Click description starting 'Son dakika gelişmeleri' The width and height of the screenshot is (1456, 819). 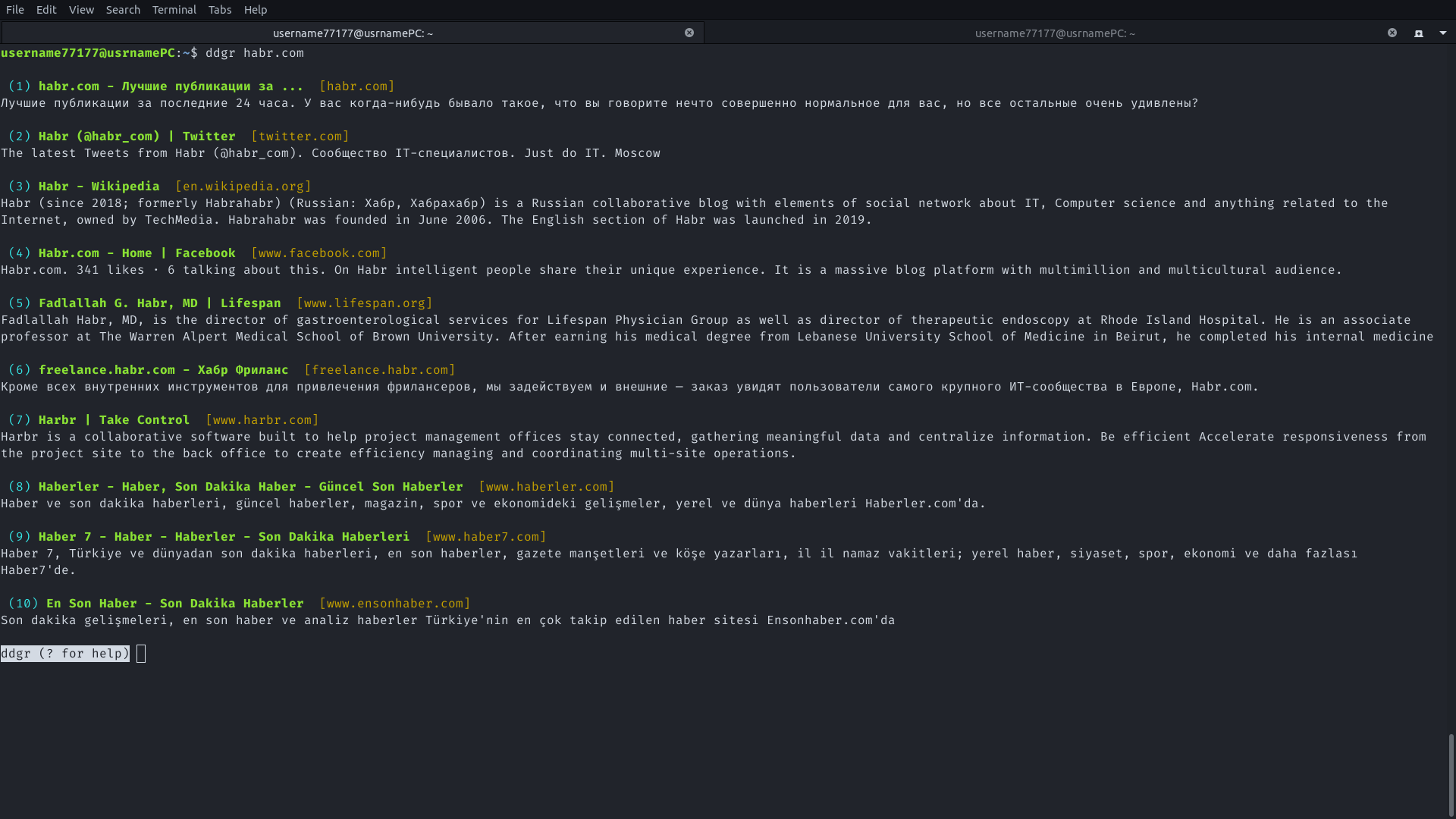coord(448,620)
